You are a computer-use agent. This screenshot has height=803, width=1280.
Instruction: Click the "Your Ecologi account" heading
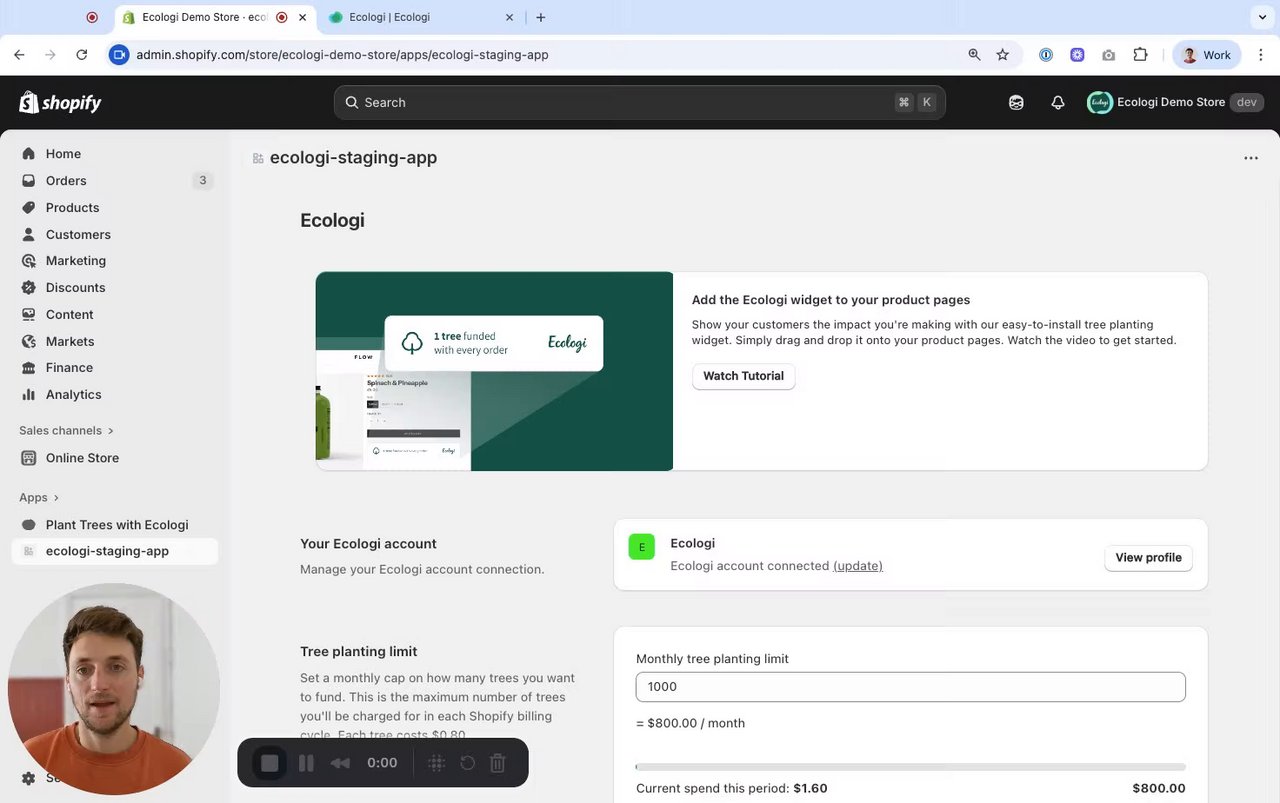368,544
